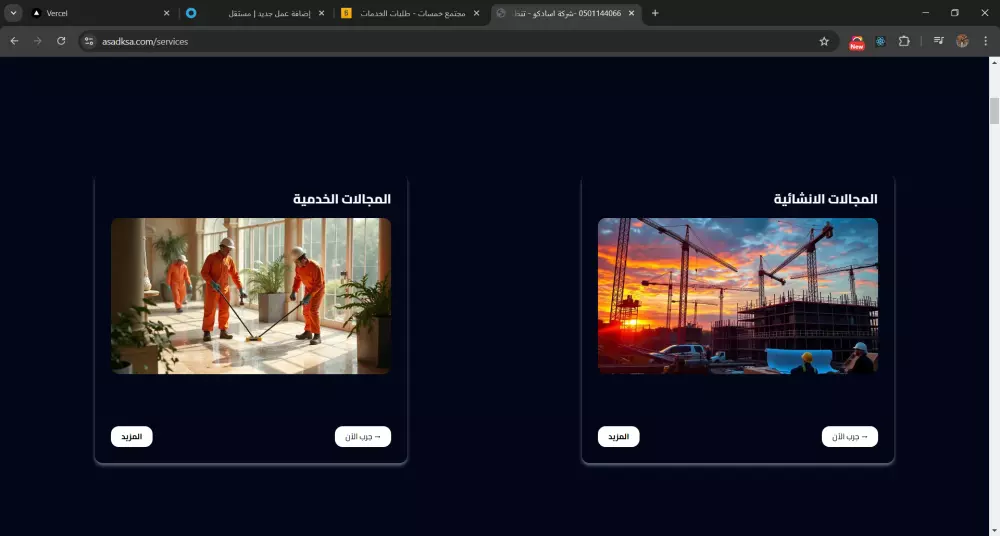Close the Vercel tab
This screenshot has width=1000, height=536.
pos(166,13)
